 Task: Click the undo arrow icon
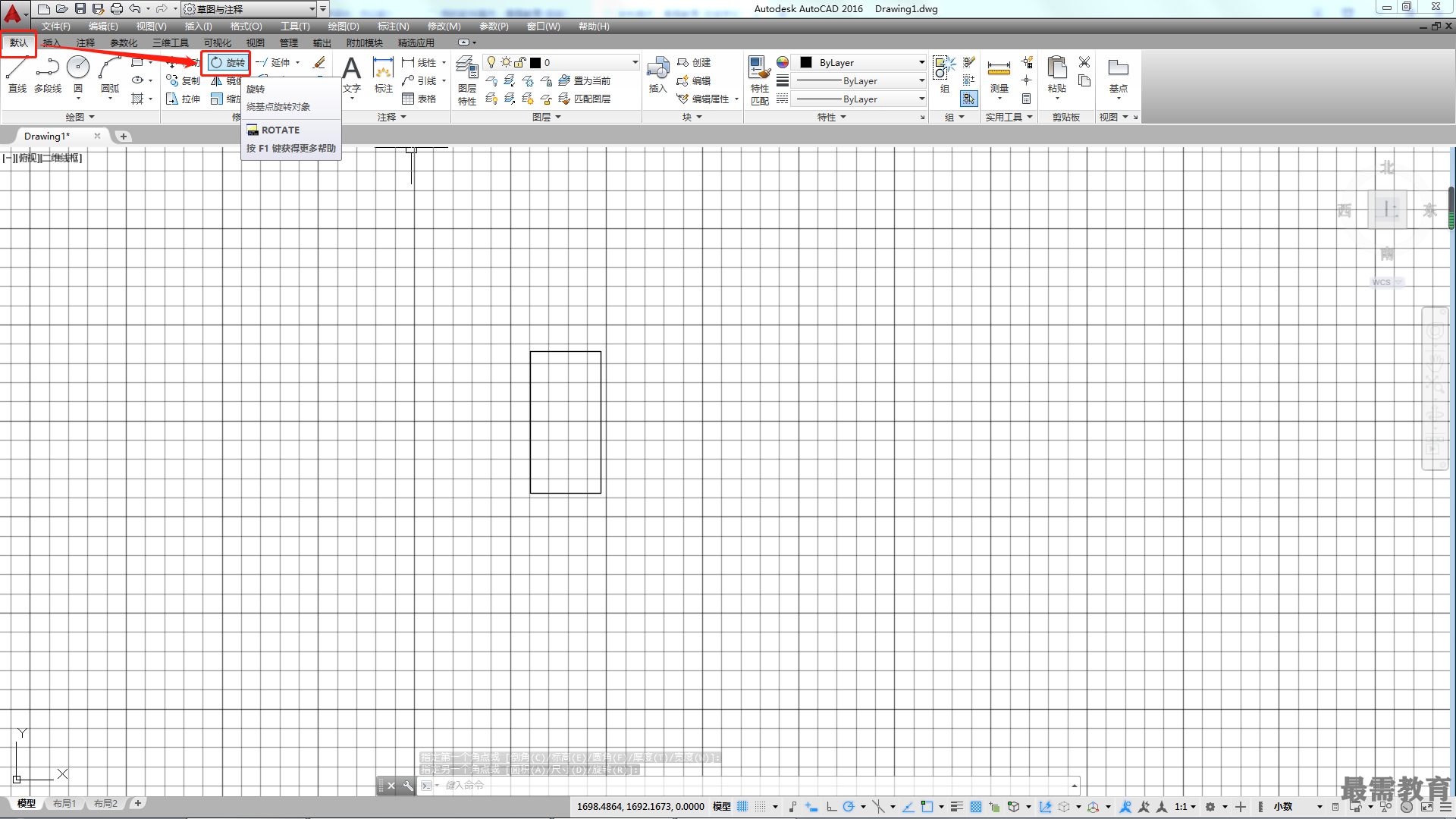click(x=134, y=8)
